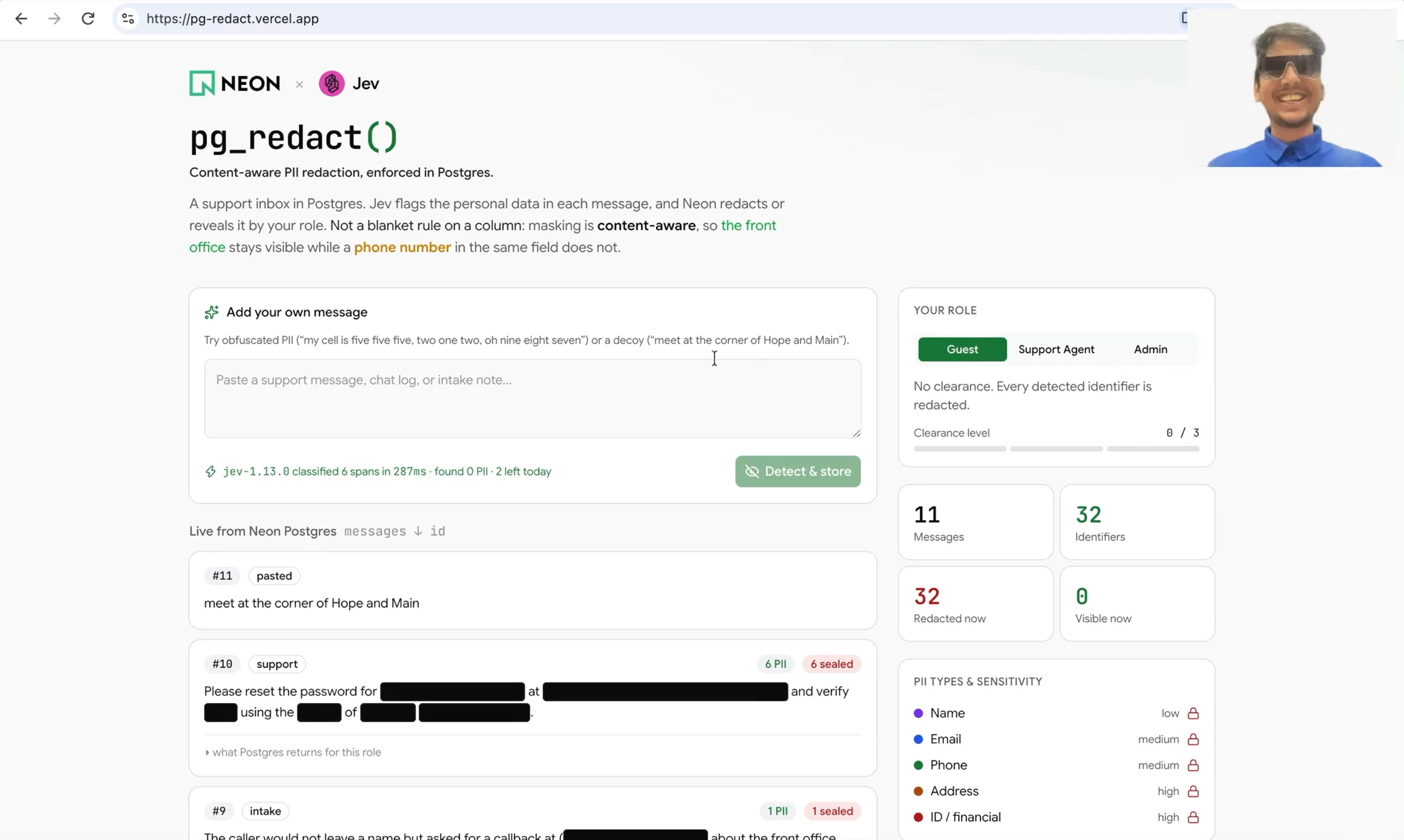Click the green Phone color dot

point(919,765)
